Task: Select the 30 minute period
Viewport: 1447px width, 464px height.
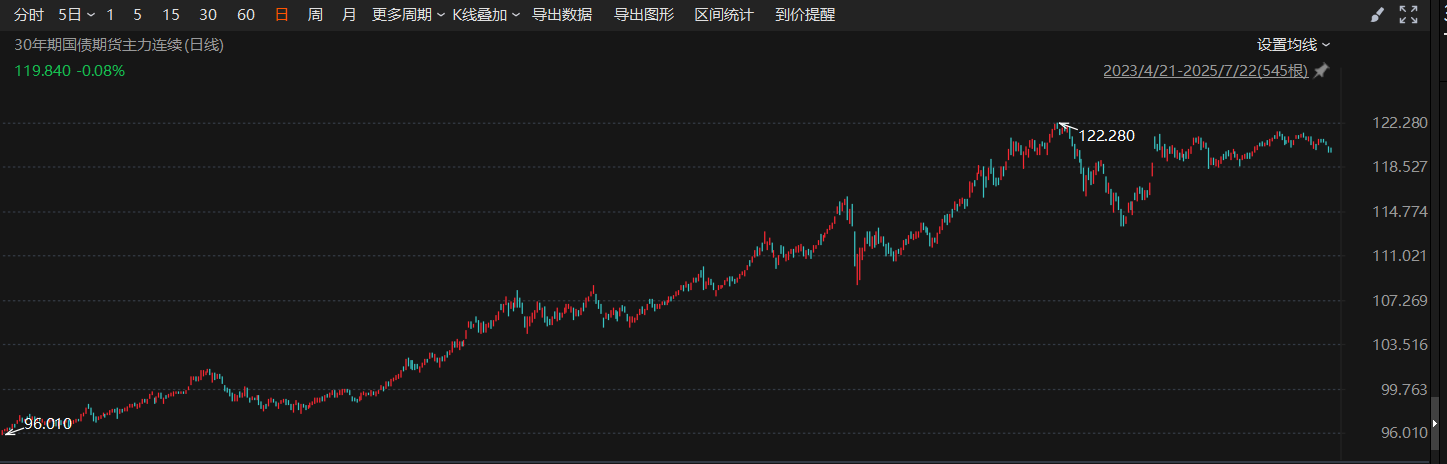Action: point(208,15)
